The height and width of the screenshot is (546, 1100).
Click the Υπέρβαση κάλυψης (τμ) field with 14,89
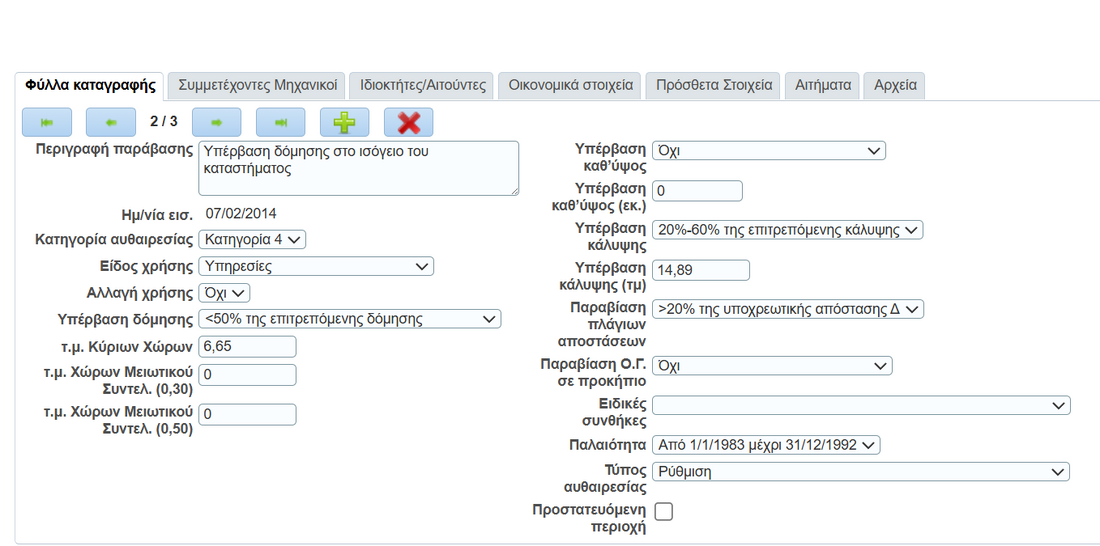click(701, 270)
